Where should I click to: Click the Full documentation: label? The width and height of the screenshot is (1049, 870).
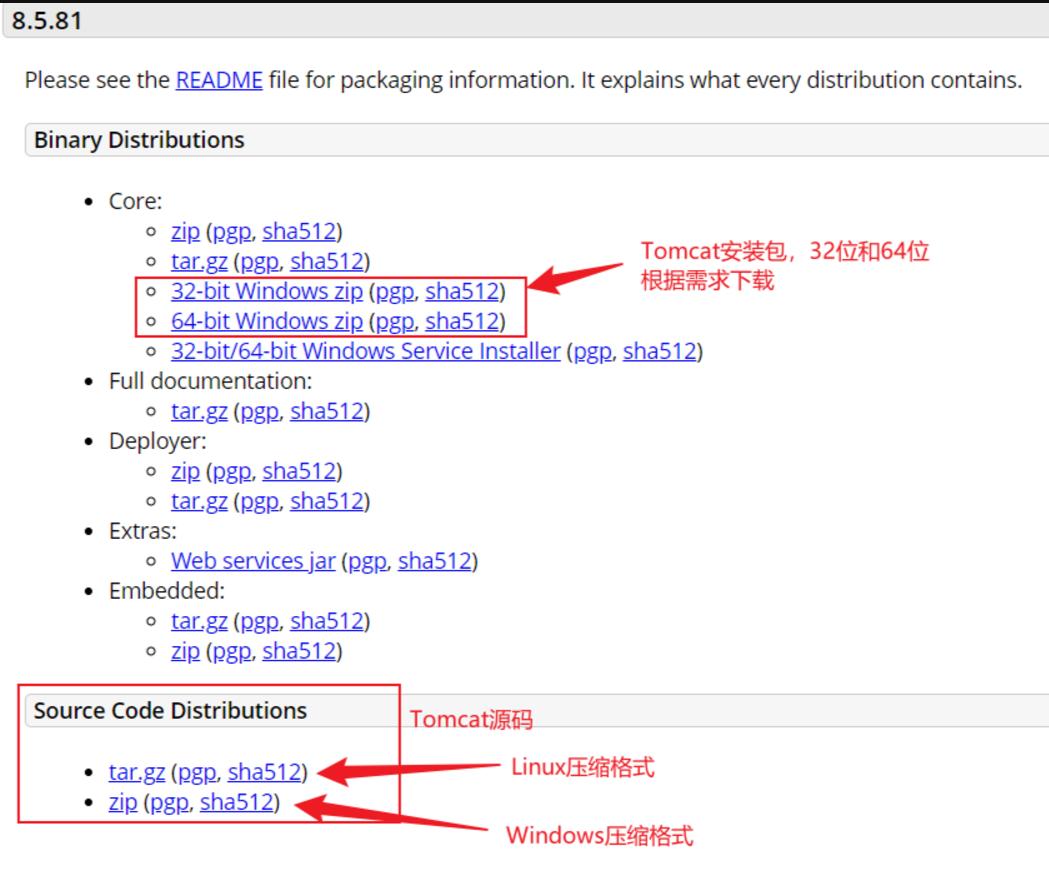[211, 381]
